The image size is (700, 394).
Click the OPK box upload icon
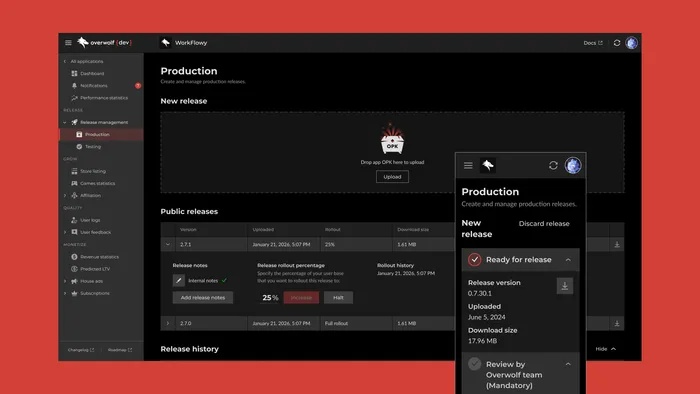point(392,140)
